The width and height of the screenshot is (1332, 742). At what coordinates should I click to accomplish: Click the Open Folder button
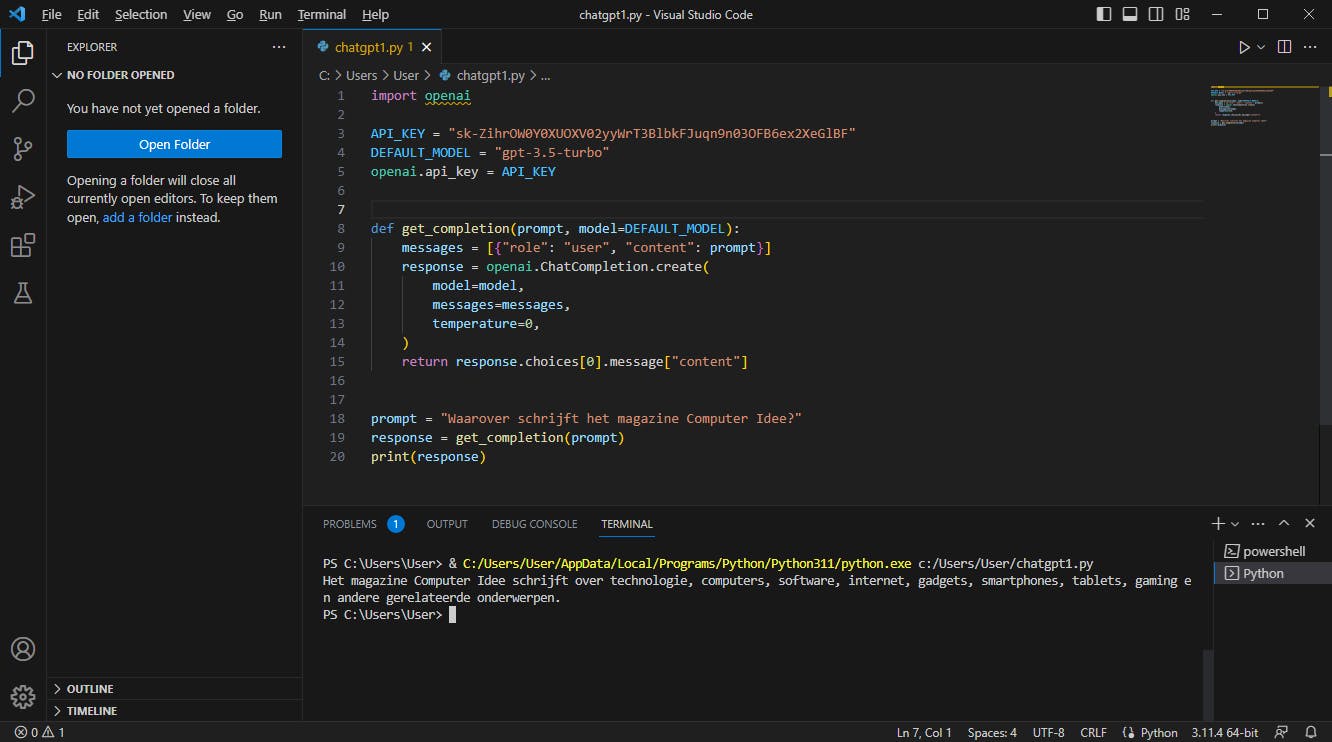174,144
